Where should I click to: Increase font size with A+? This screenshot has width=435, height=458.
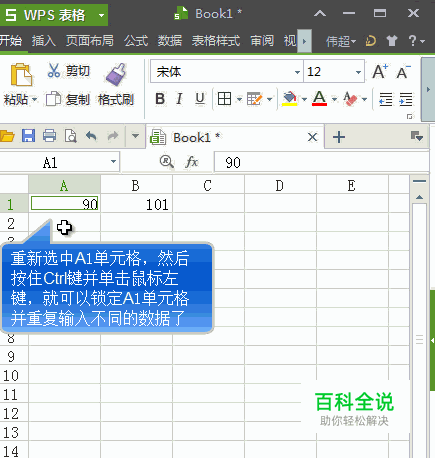[380, 71]
